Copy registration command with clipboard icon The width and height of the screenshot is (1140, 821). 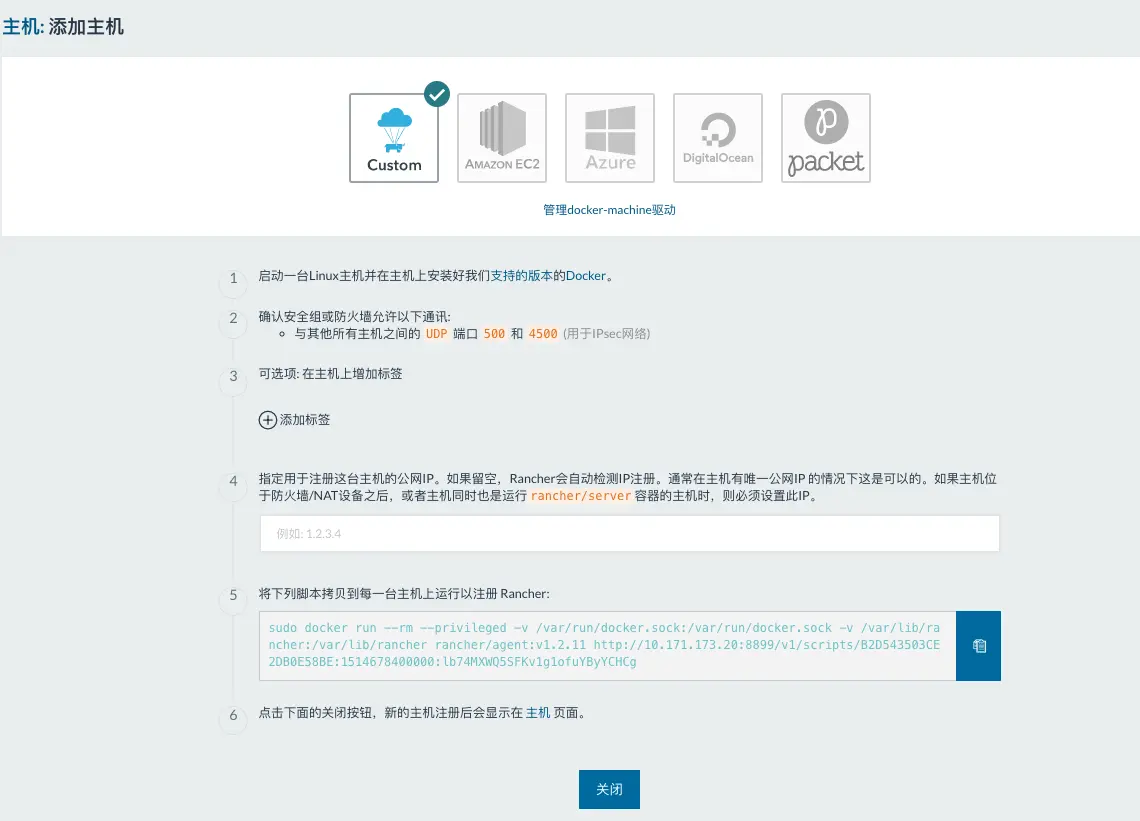tap(979, 646)
